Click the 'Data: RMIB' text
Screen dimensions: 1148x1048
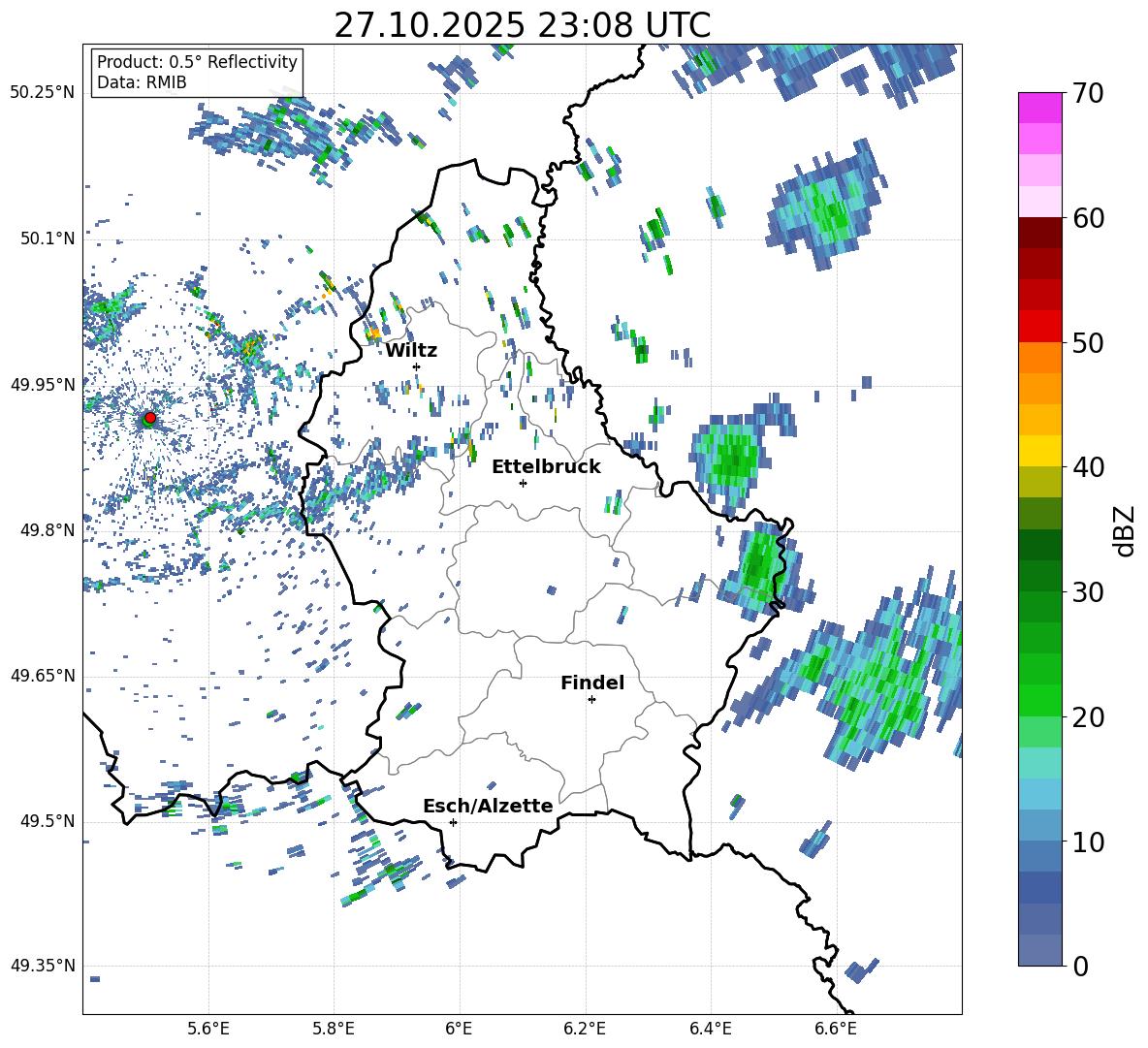coord(142,82)
